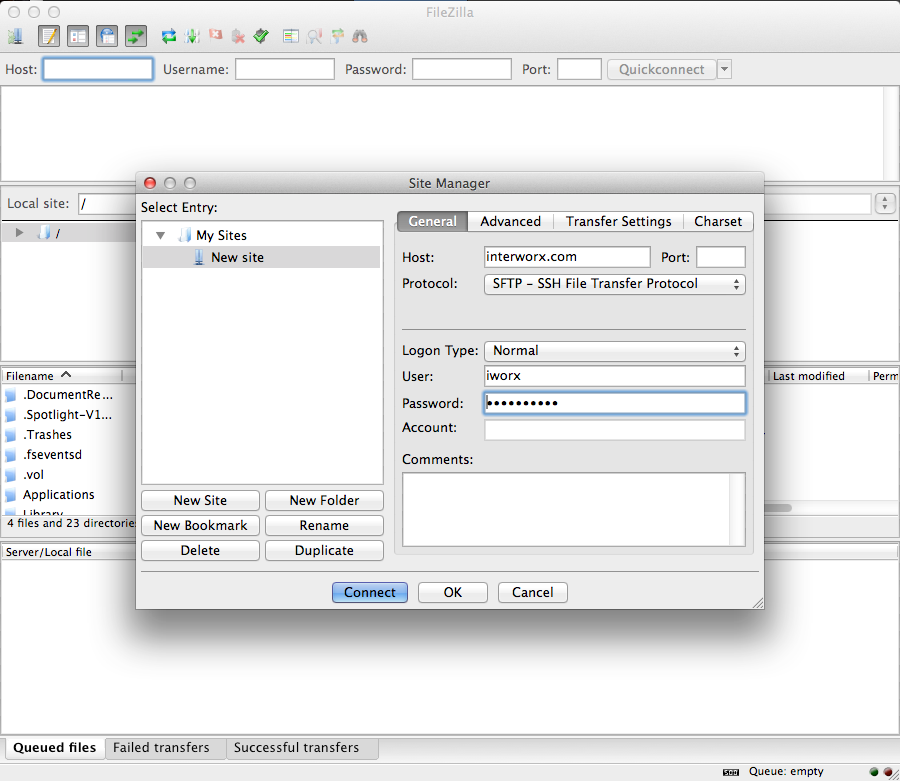Open the Site Manager toolbar icon
Image resolution: width=900 pixels, height=781 pixels.
click(x=15, y=37)
